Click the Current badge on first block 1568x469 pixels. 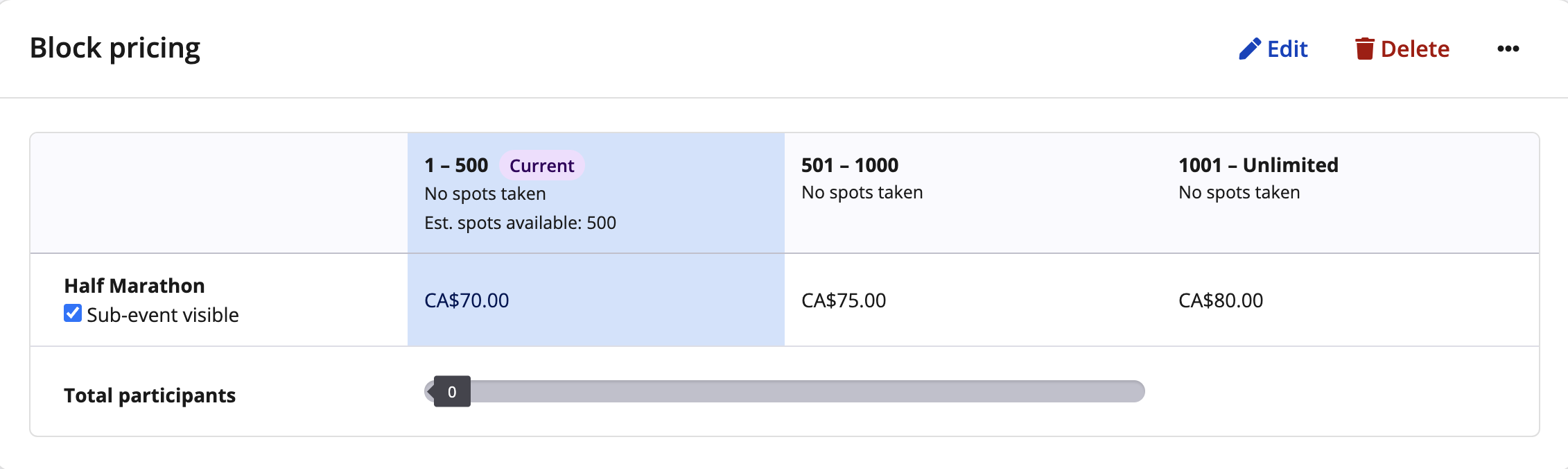pyautogui.click(x=541, y=166)
